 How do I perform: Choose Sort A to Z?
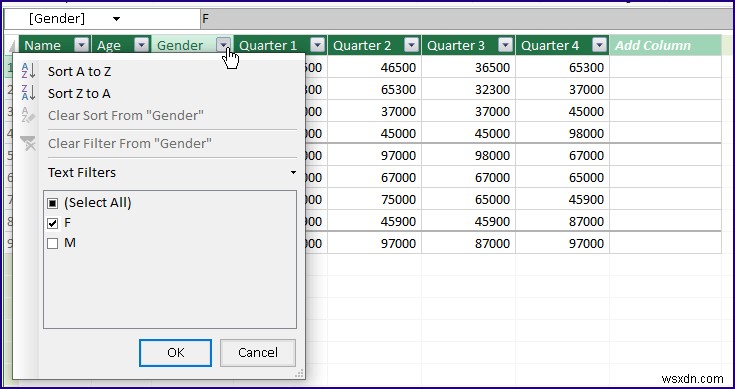click(79, 71)
